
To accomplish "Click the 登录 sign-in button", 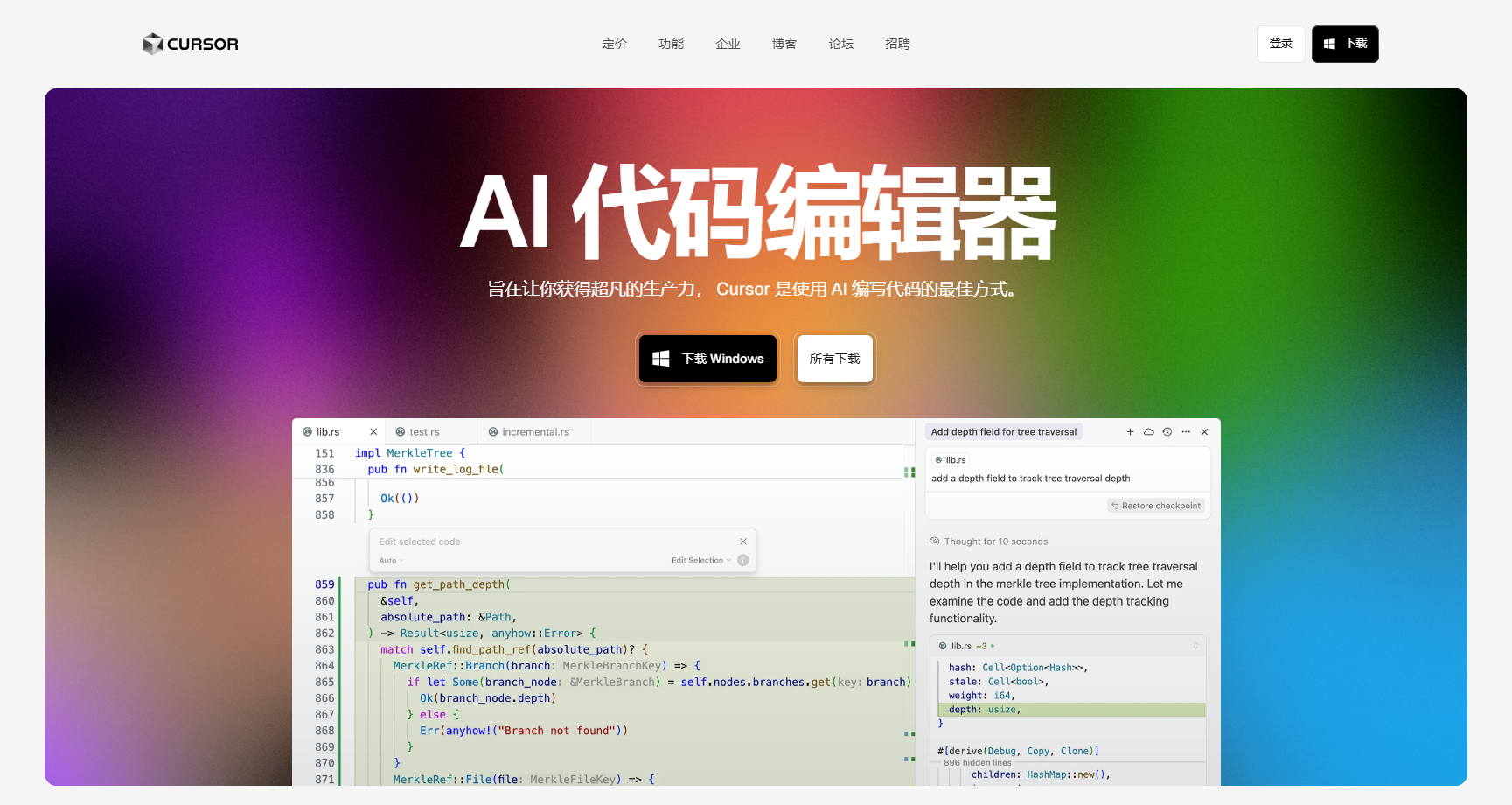I will (1281, 44).
